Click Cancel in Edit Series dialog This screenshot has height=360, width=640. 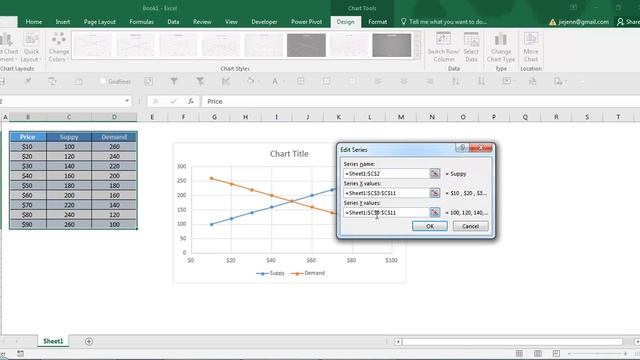click(x=470, y=226)
